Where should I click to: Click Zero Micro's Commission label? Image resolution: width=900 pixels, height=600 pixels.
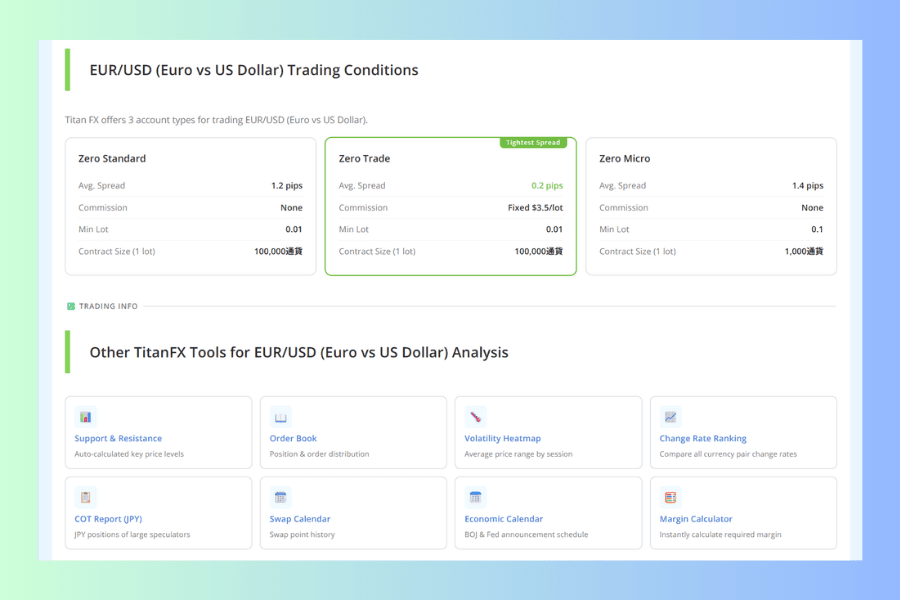tap(624, 207)
